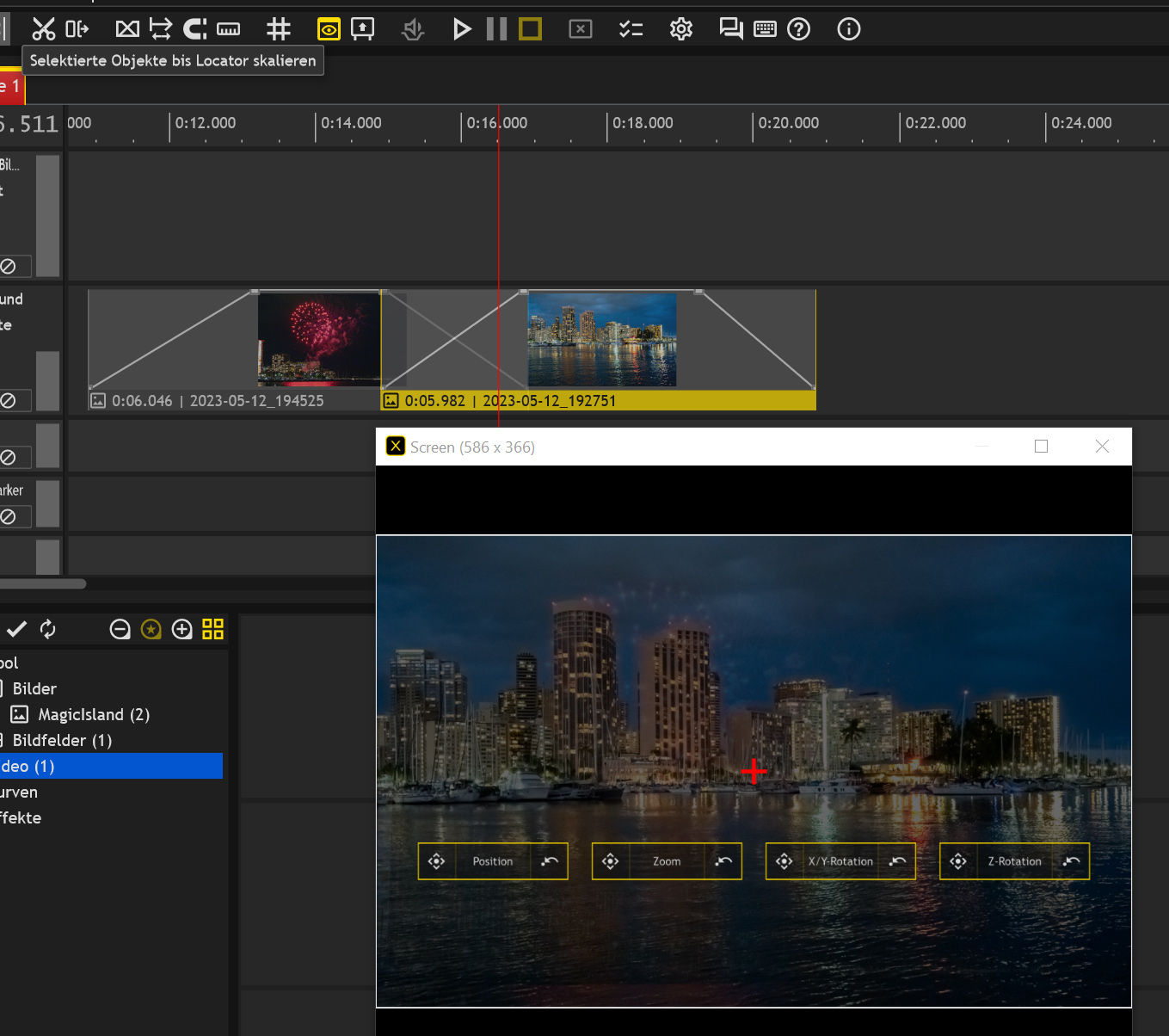Click the help question mark icon
This screenshot has width=1169, height=1036.
tap(799, 29)
